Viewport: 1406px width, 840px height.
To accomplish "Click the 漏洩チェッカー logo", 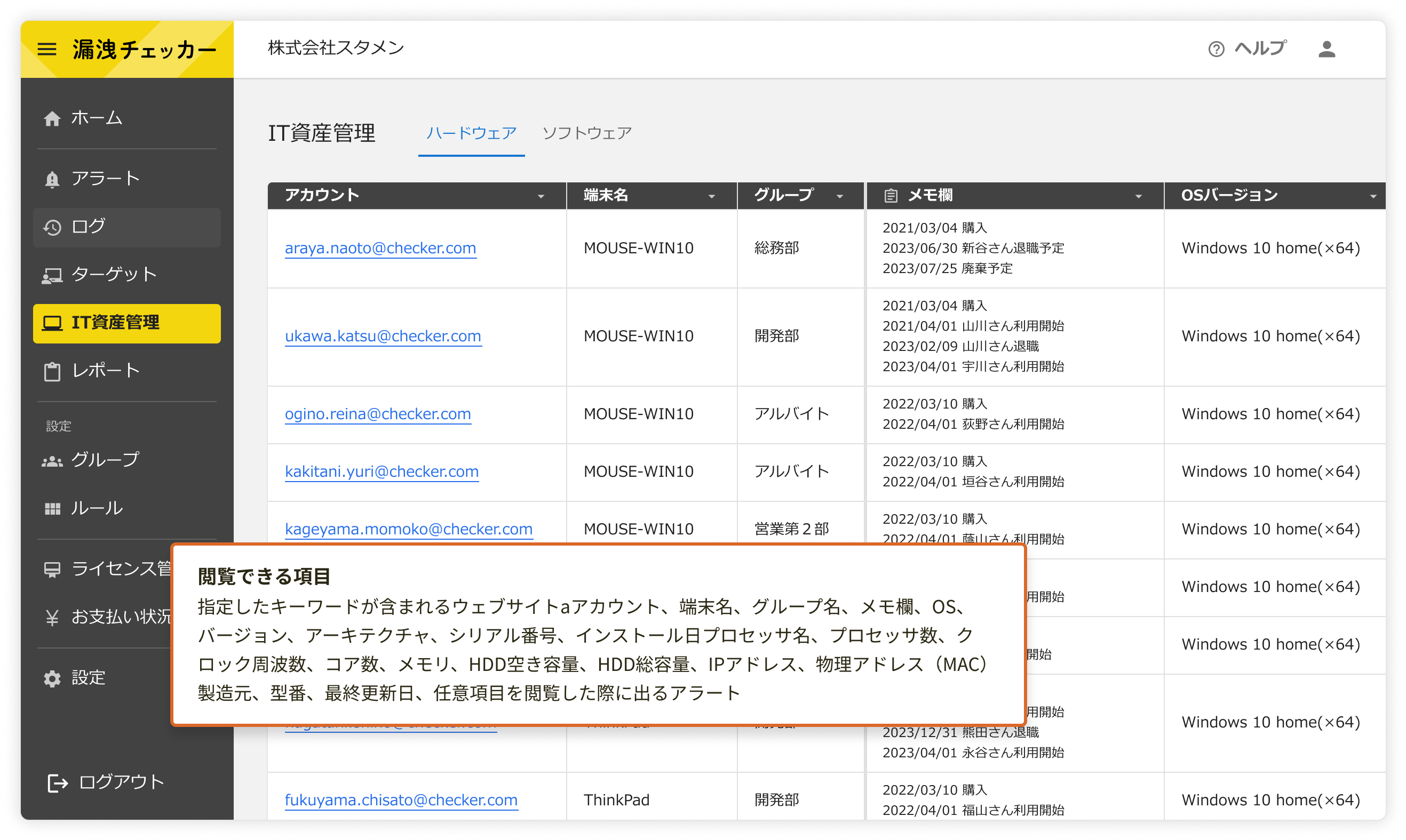I will [145, 49].
